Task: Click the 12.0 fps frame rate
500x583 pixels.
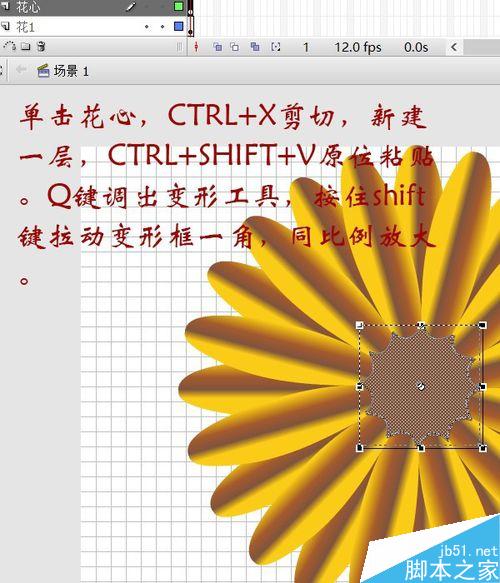Action: [x=358, y=47]
